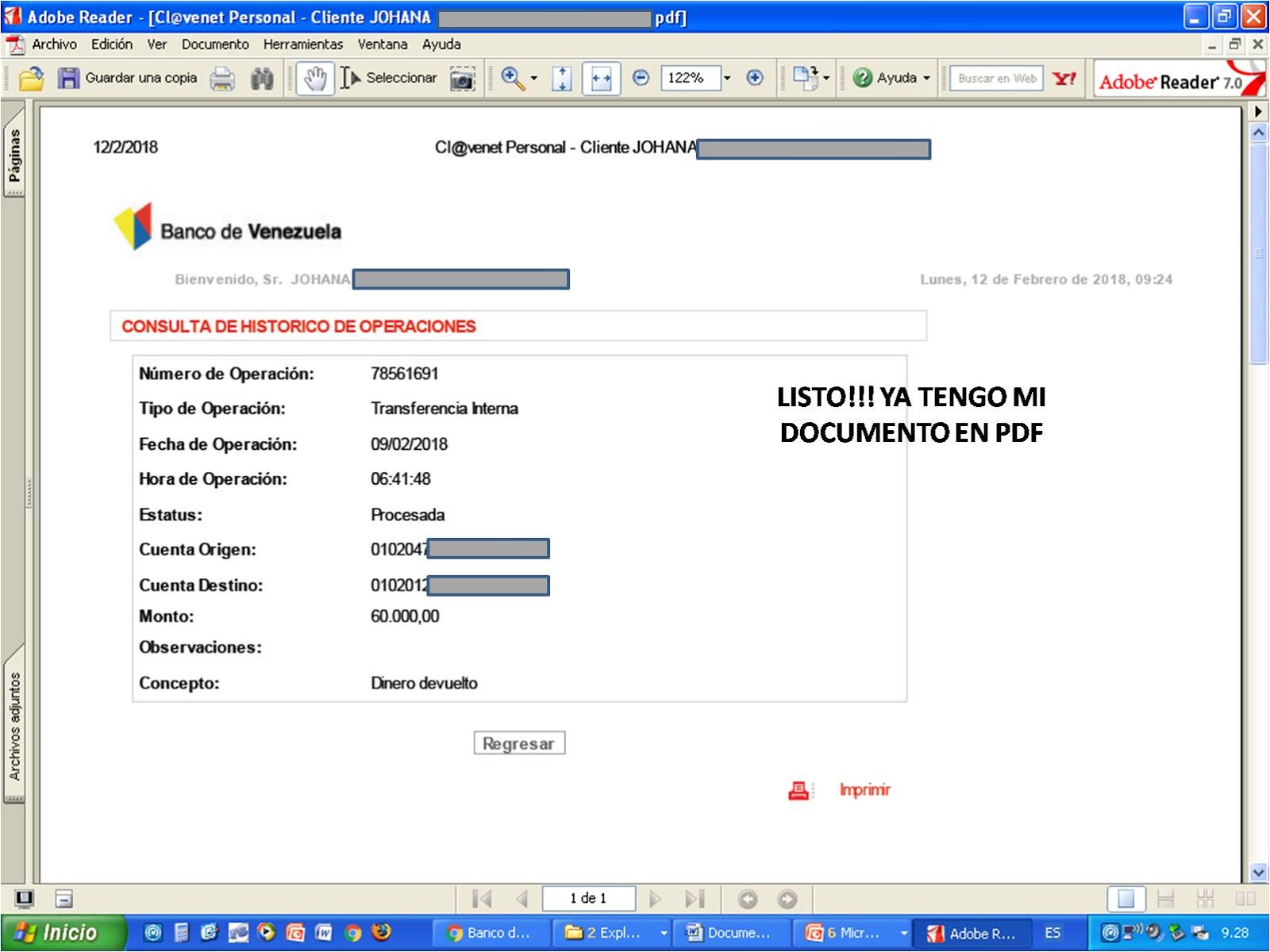Activate the Snapshot camera tool
Screen dimensions: 1270x952
coord(461,79)
